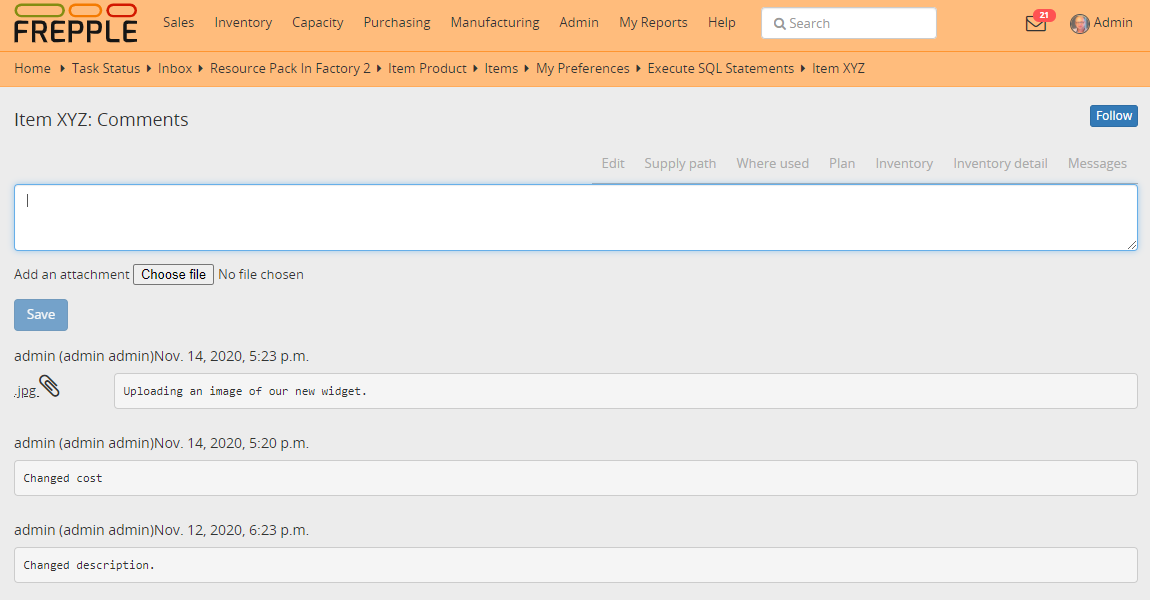1150x600 pixels.
Task: Click Choose file to add attachment
Action: tap(173, 274)
